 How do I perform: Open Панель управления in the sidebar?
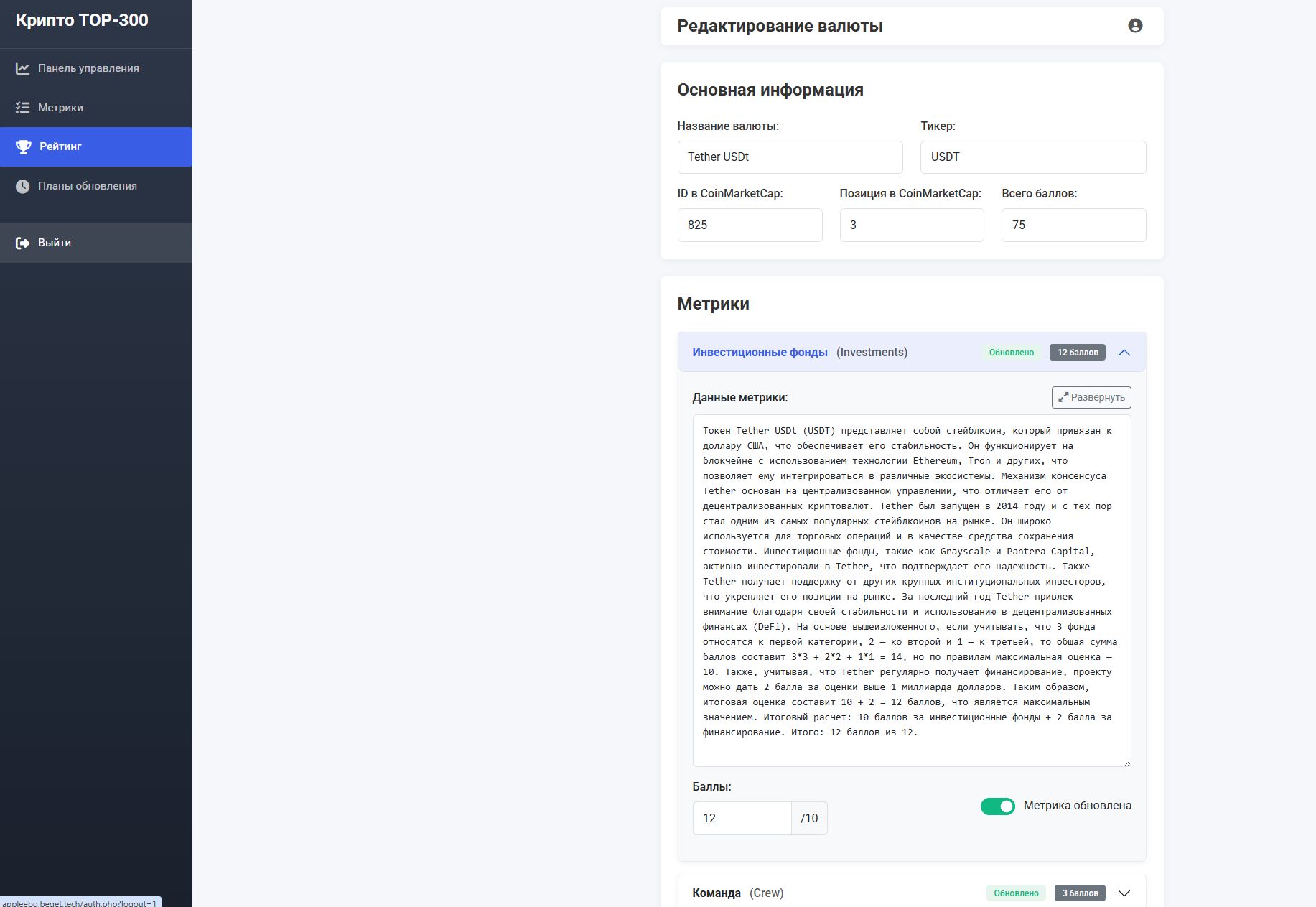96,68
